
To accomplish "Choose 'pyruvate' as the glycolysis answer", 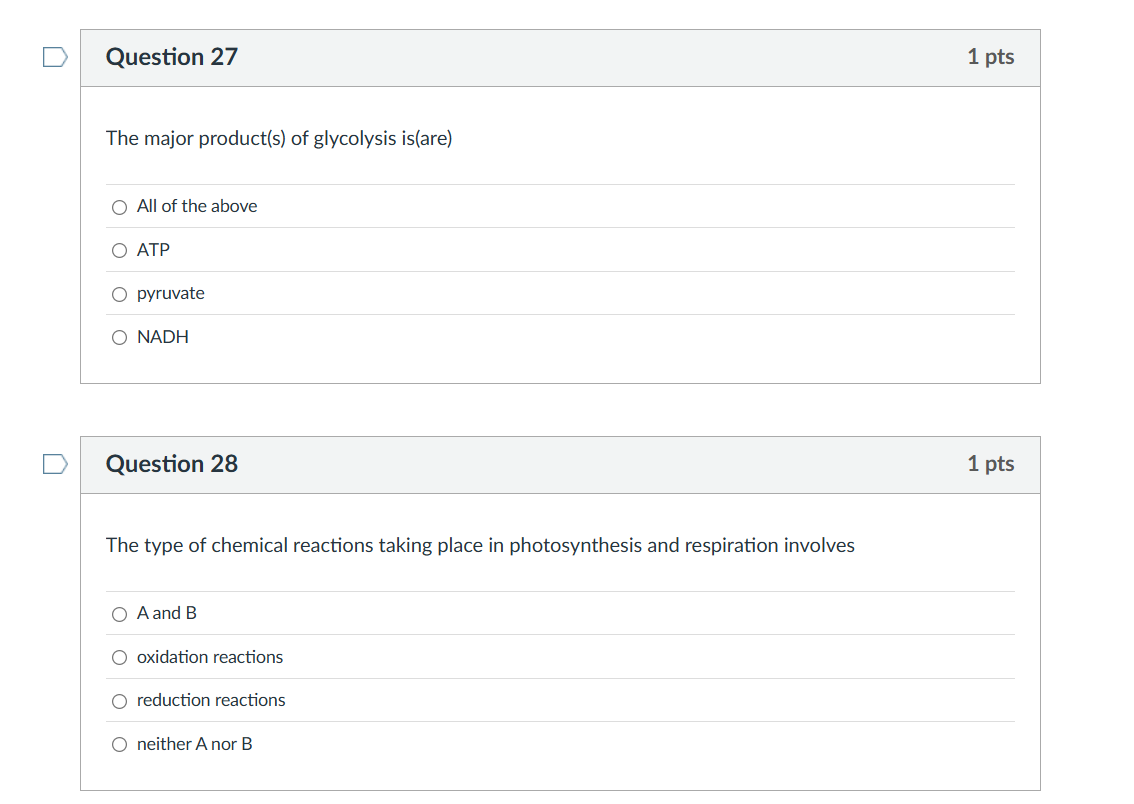I will pos(119,293).
